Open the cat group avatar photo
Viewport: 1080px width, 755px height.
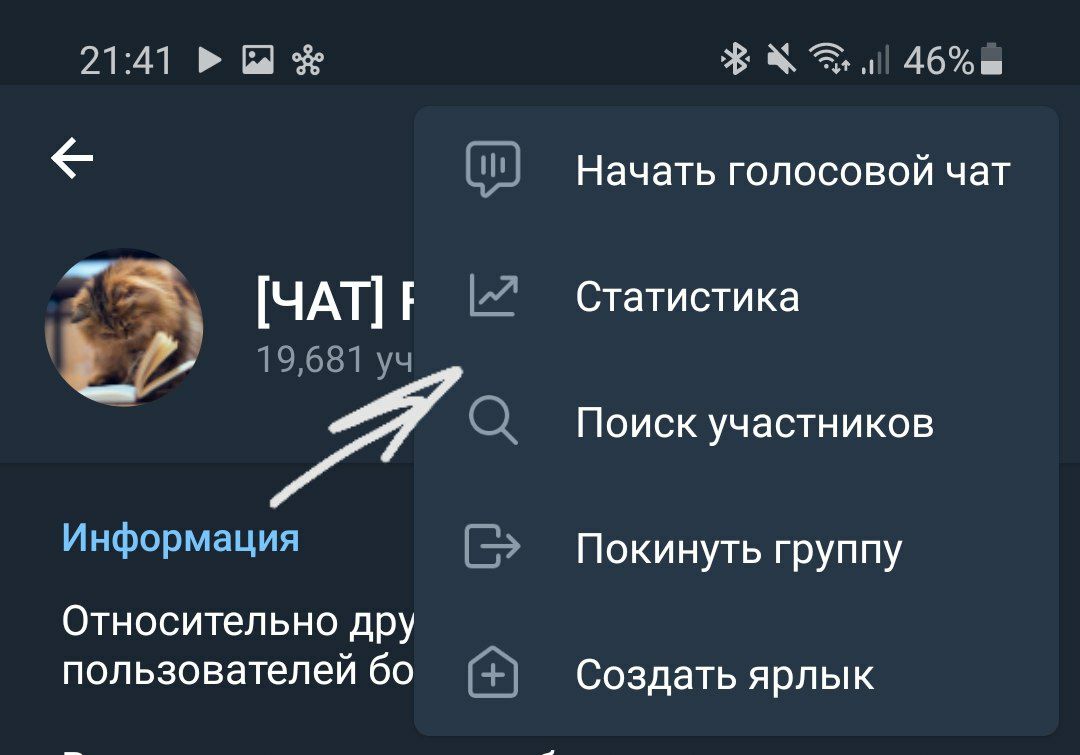(x=124, y=327)
